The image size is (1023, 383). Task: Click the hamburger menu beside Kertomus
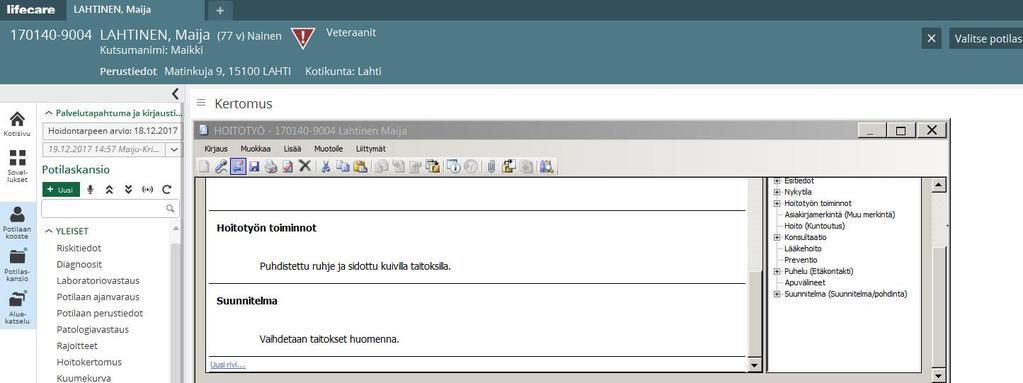click(201, 103)
